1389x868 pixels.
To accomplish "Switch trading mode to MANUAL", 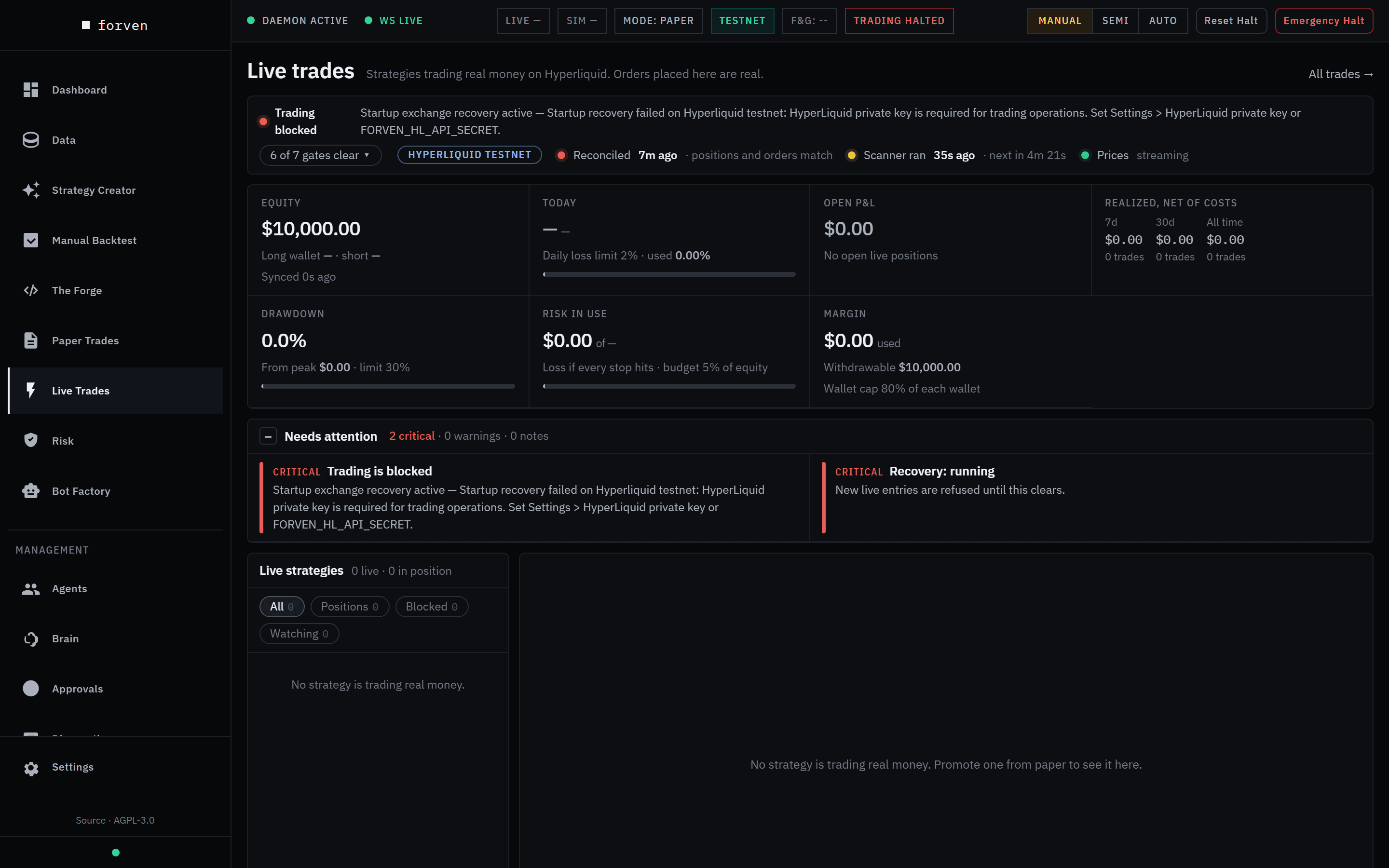I will tap(1060, 21).
